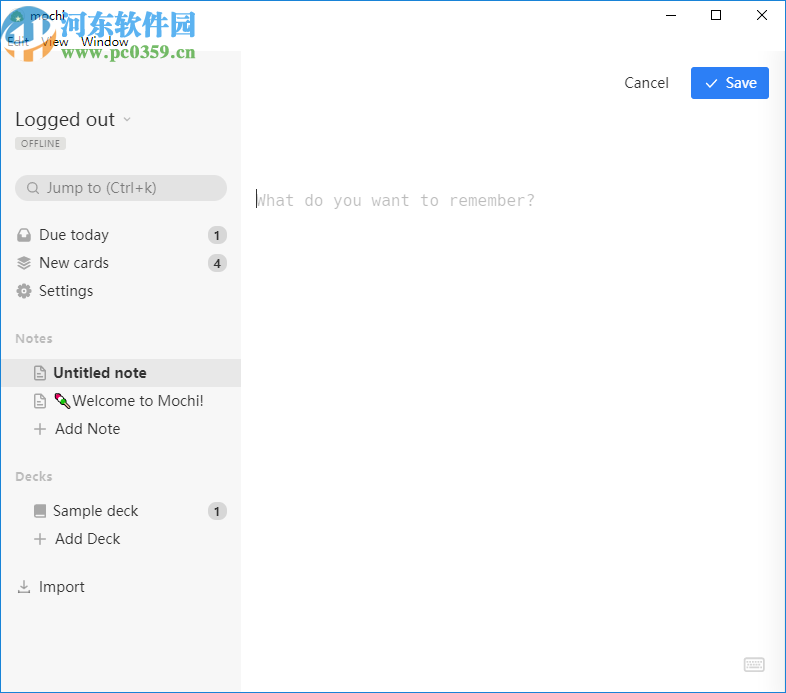The height and width of the screenshot is (693, 786).
Task: Click the keyboard shortcuts icon
Action: (754, 665)
